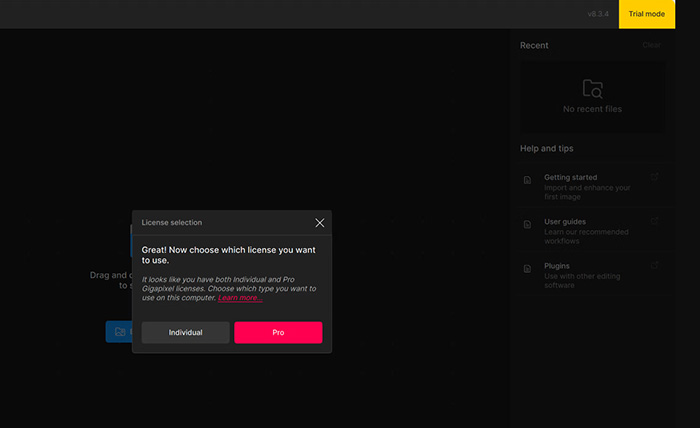Click the License selection dialog title
700x428 pixels.
click(171, 222)
